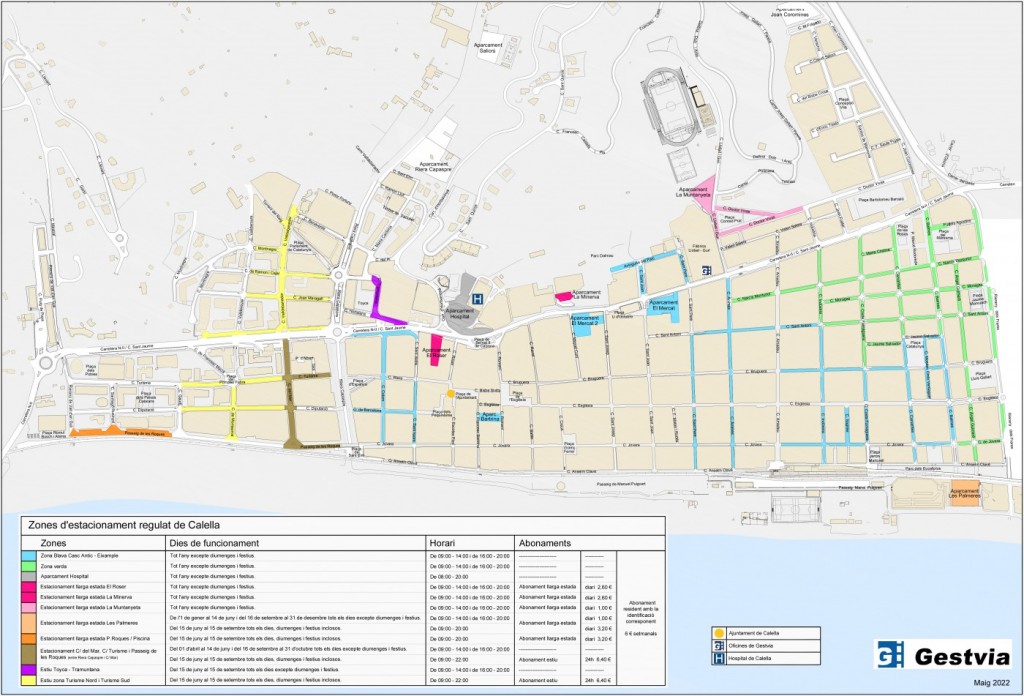
Task: Select the 'H' icon beside 'Hospital de Calella' legend entry
Action: pos(719,658)
